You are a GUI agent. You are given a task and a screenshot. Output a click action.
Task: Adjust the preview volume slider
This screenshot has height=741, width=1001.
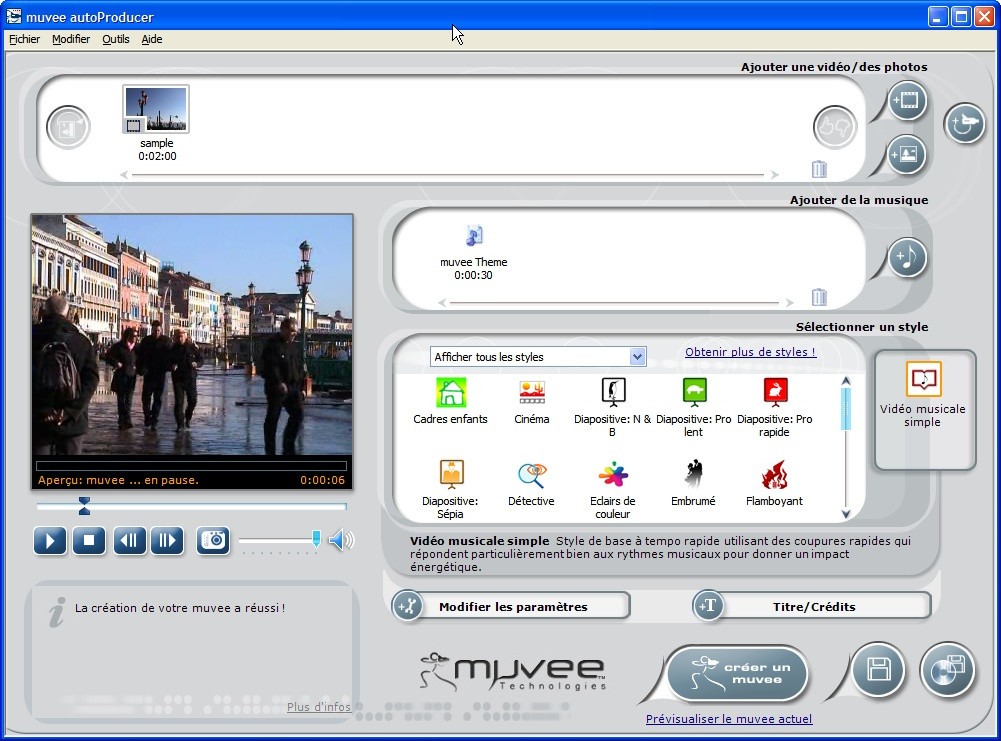tap(316, 538)
